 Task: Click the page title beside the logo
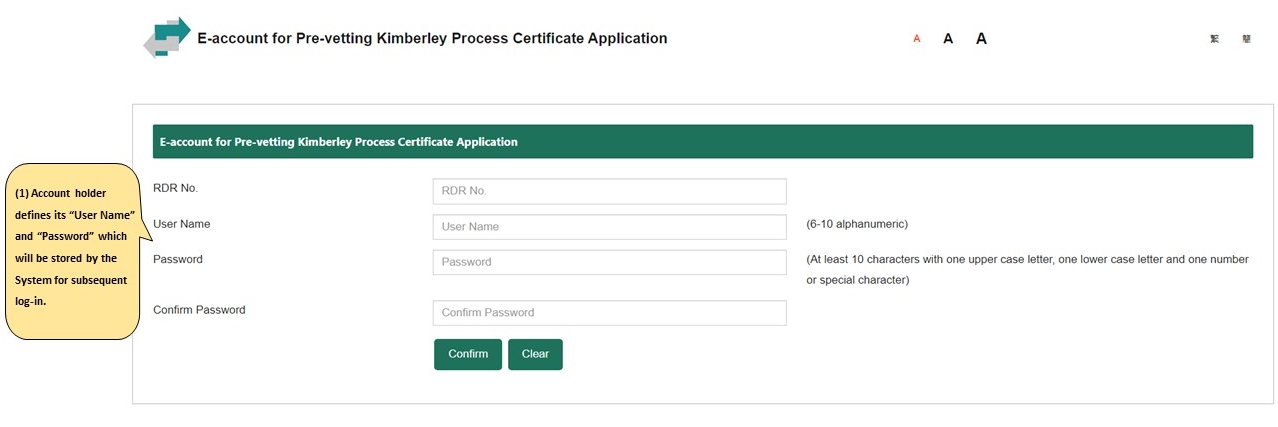[432, 39]
